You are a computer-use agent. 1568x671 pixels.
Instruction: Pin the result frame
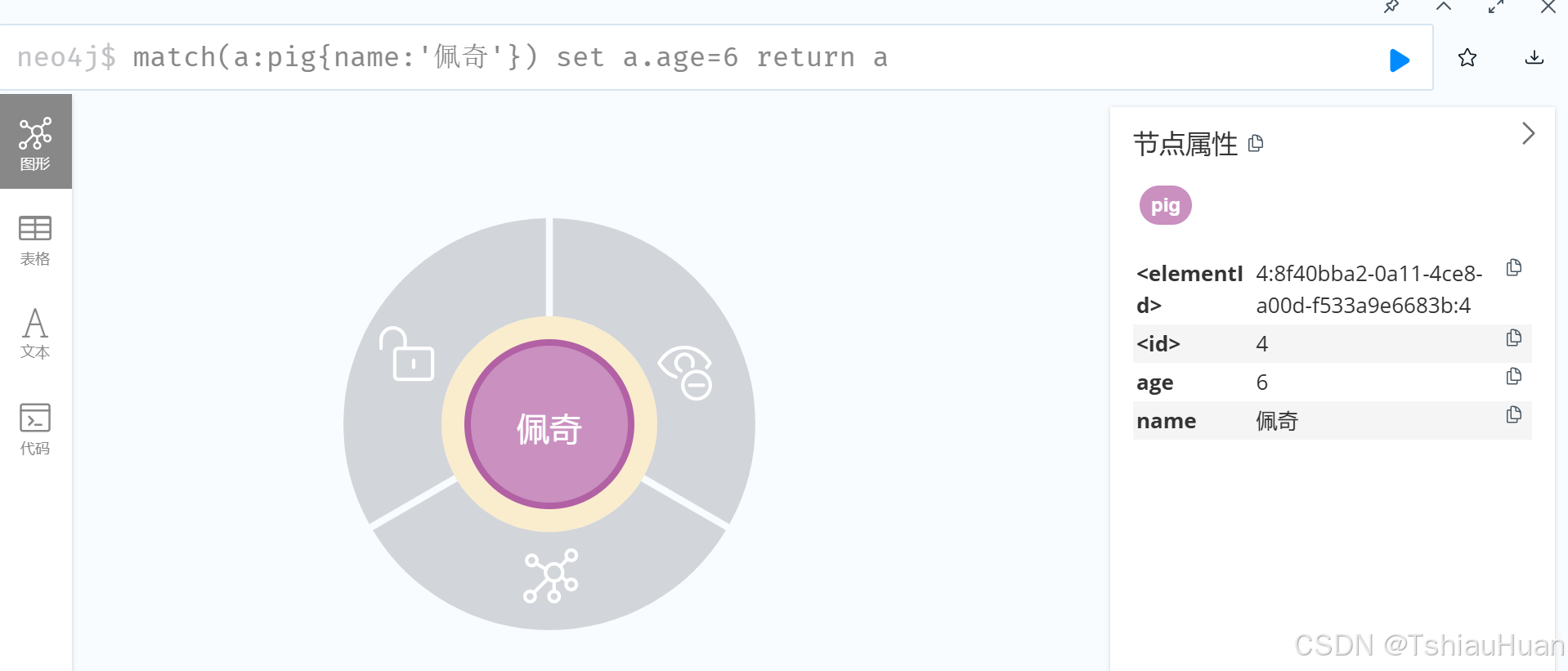1391,7
